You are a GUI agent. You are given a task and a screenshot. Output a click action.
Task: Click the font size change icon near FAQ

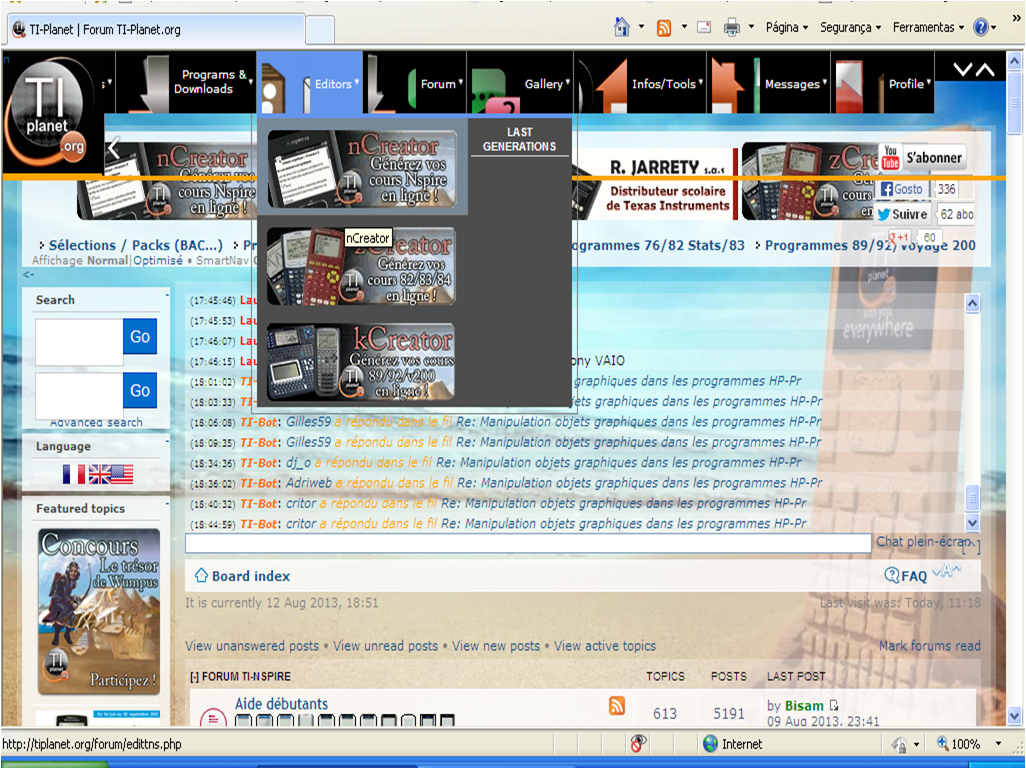tap(946, 571)
